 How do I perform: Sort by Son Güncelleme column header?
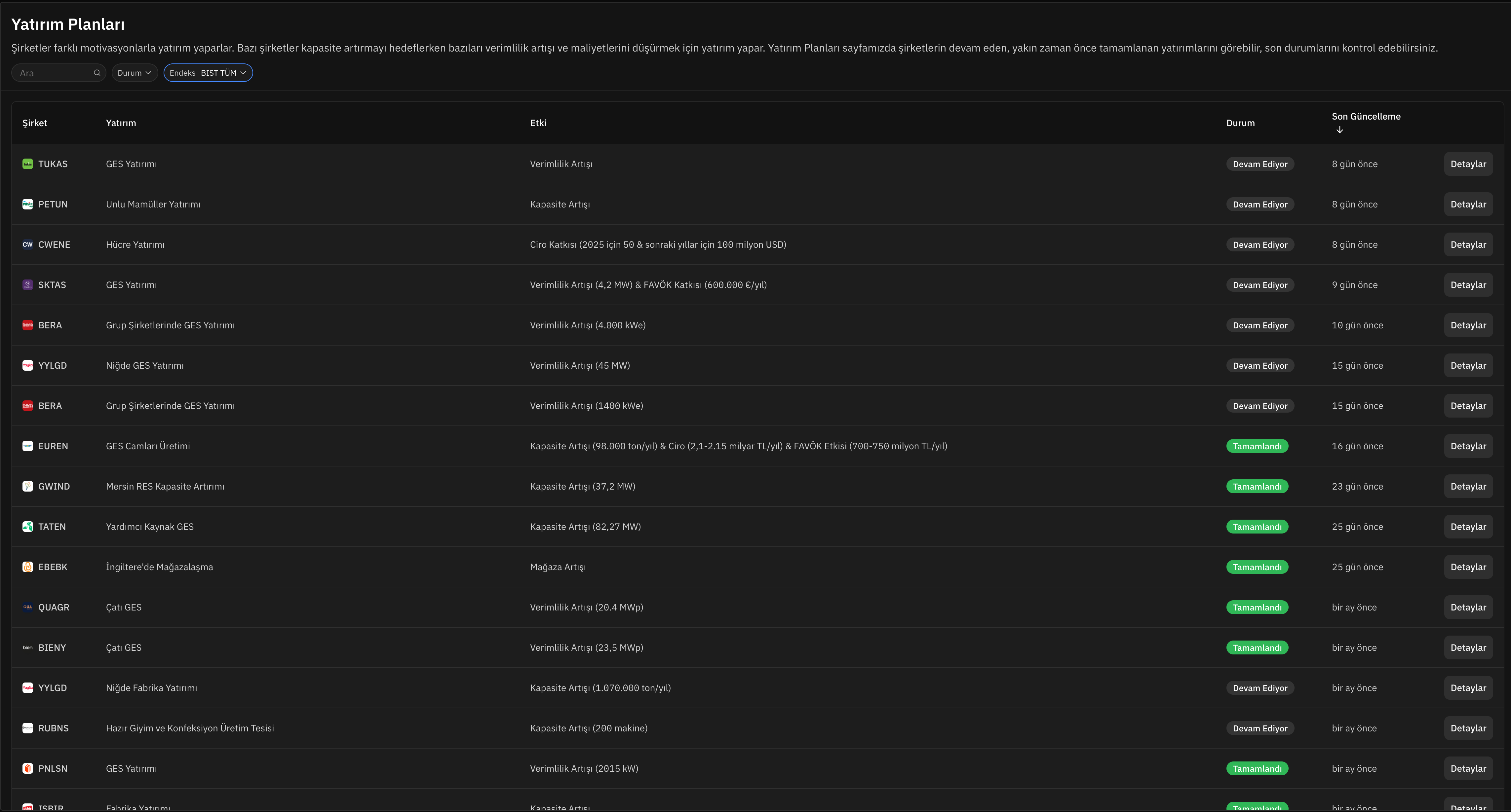(1366, 117)
